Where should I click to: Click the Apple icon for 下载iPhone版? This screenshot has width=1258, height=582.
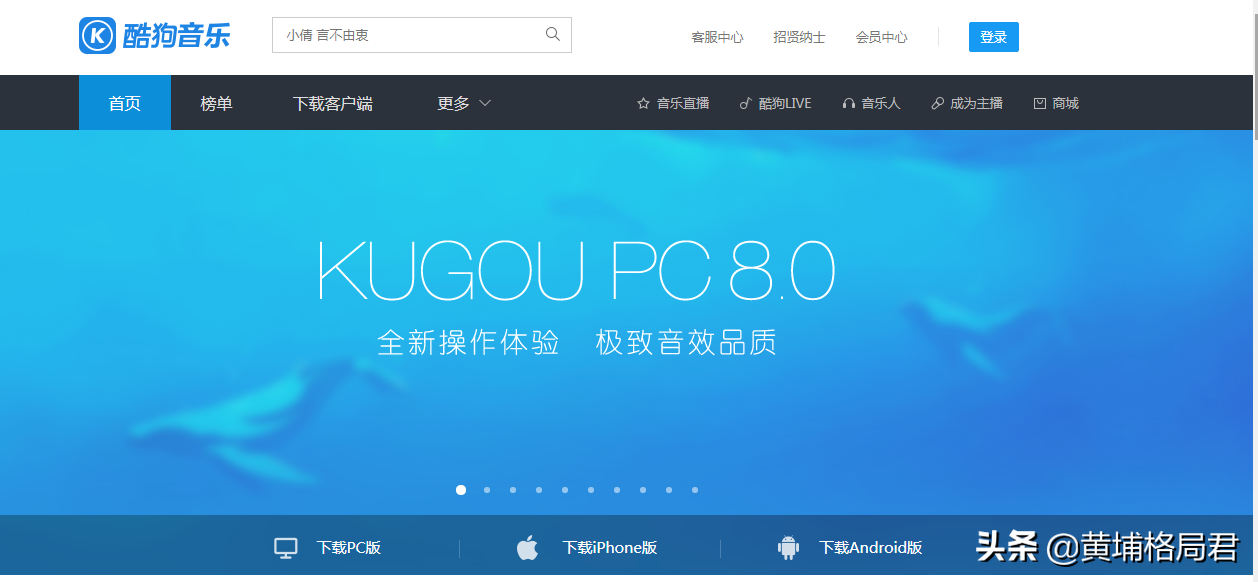coord(527,547)
